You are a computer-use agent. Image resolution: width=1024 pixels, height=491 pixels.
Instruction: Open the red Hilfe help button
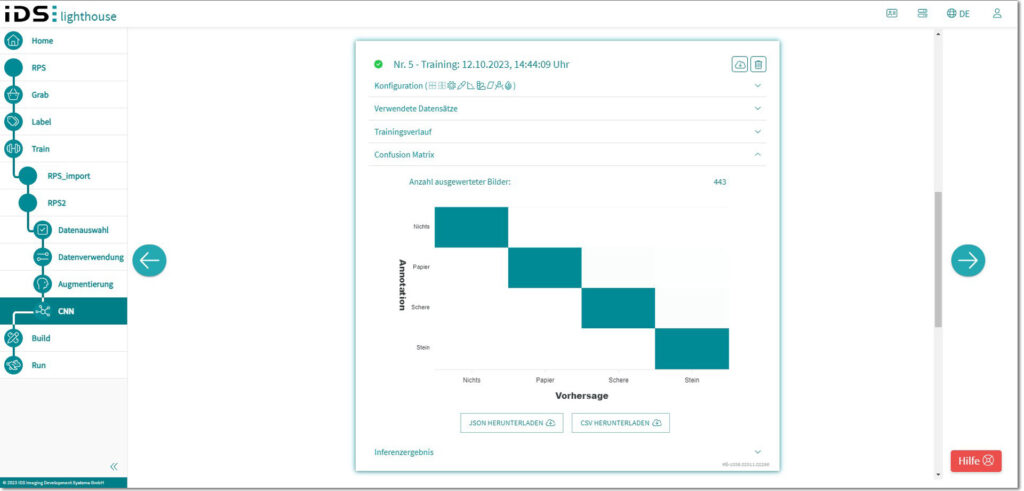[x=975, y=461]
